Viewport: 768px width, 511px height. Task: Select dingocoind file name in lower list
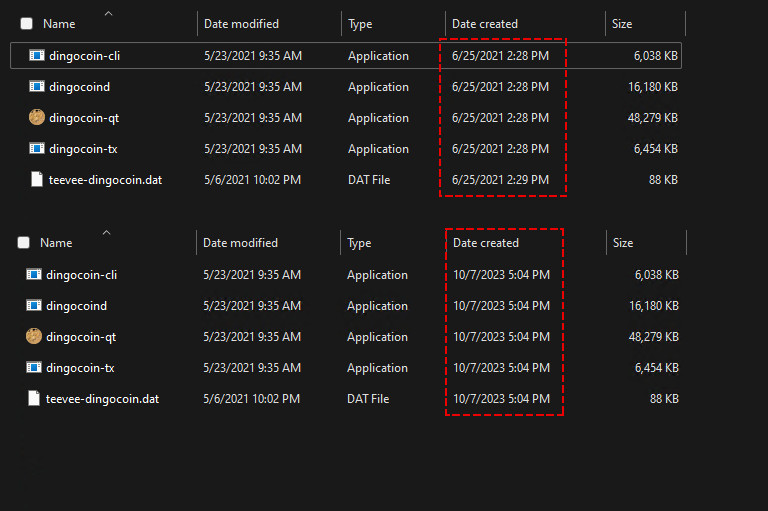coord(76,306)
